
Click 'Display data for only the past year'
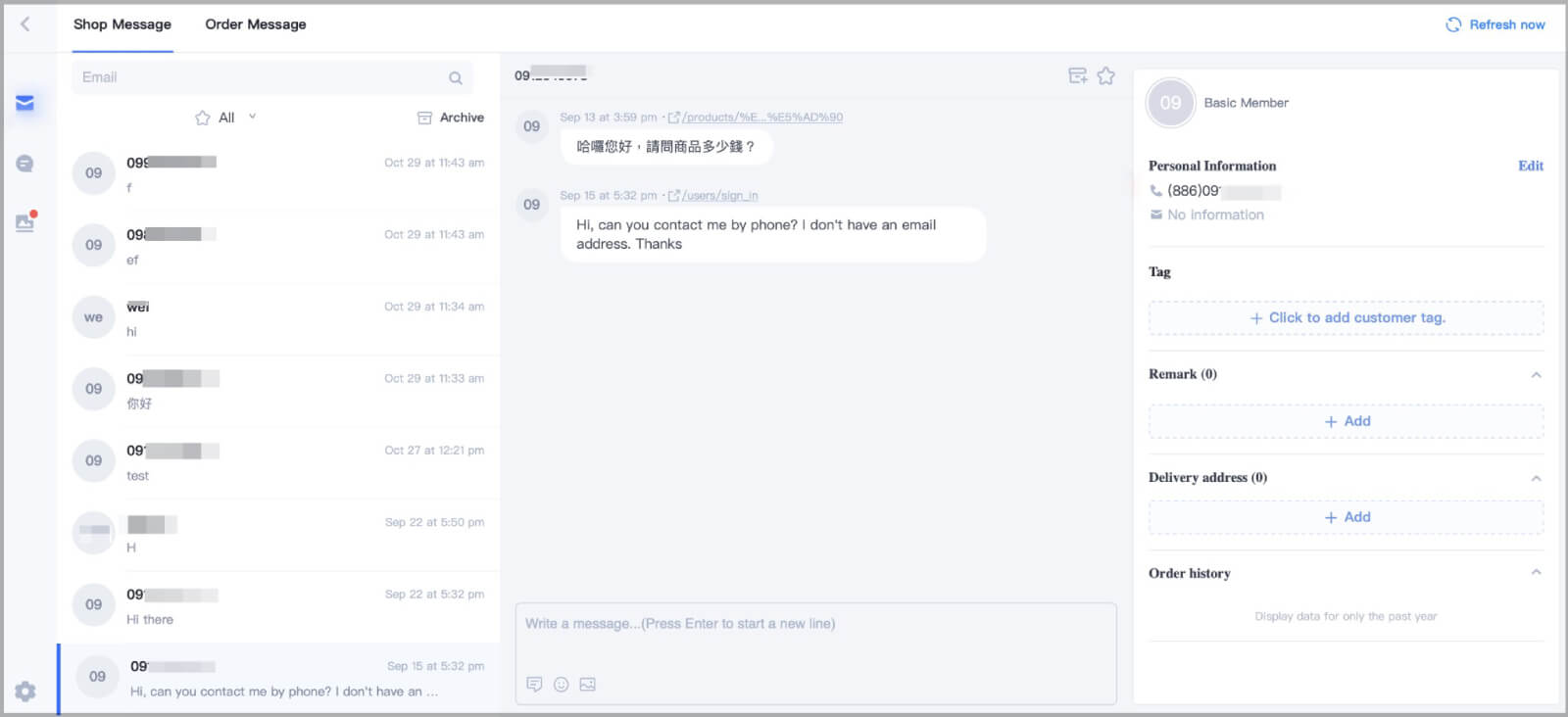click(1346, 616)
